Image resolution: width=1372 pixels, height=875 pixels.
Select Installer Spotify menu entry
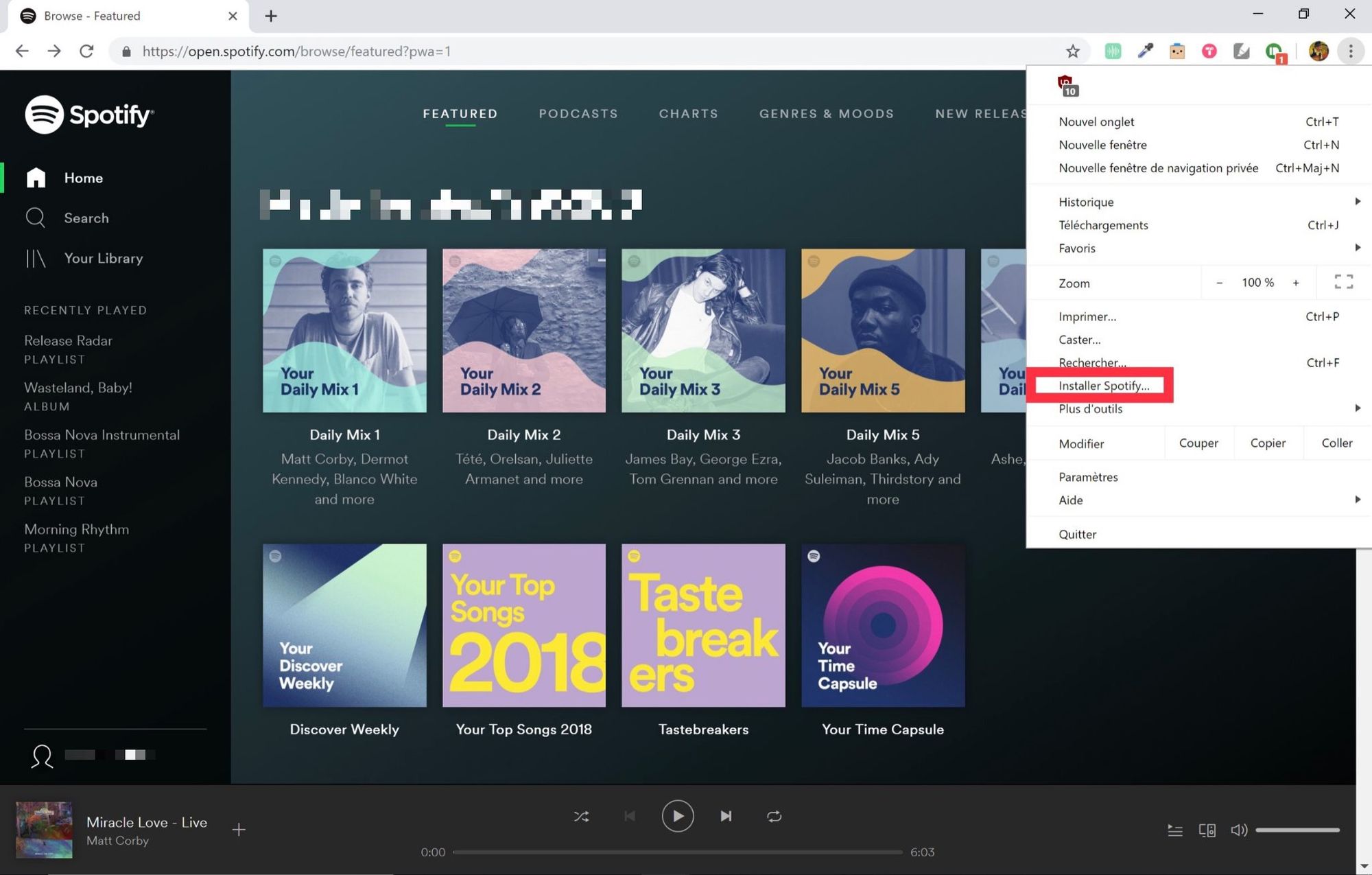(1104, 386)
